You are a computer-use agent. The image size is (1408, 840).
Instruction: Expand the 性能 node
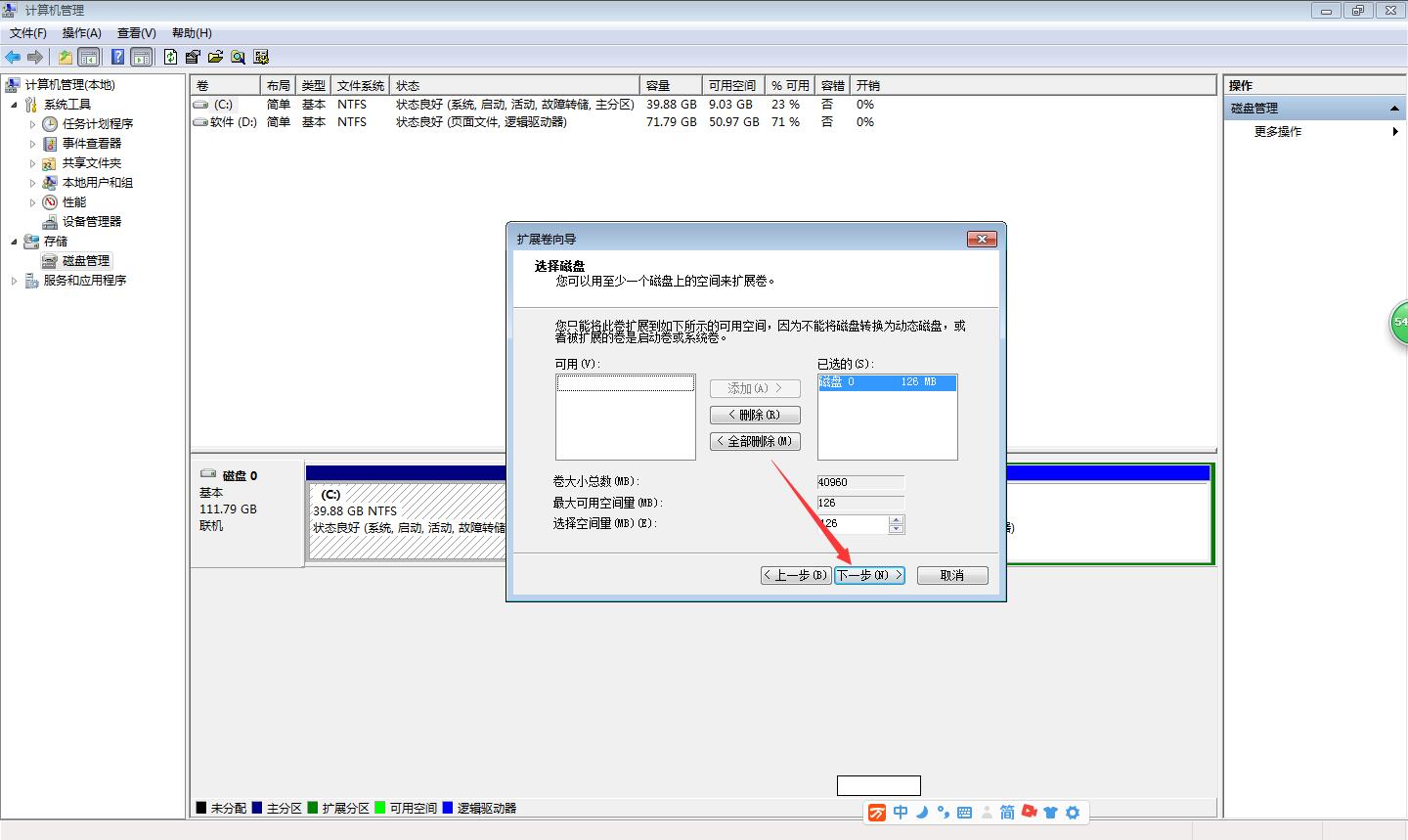click(32, 202)
